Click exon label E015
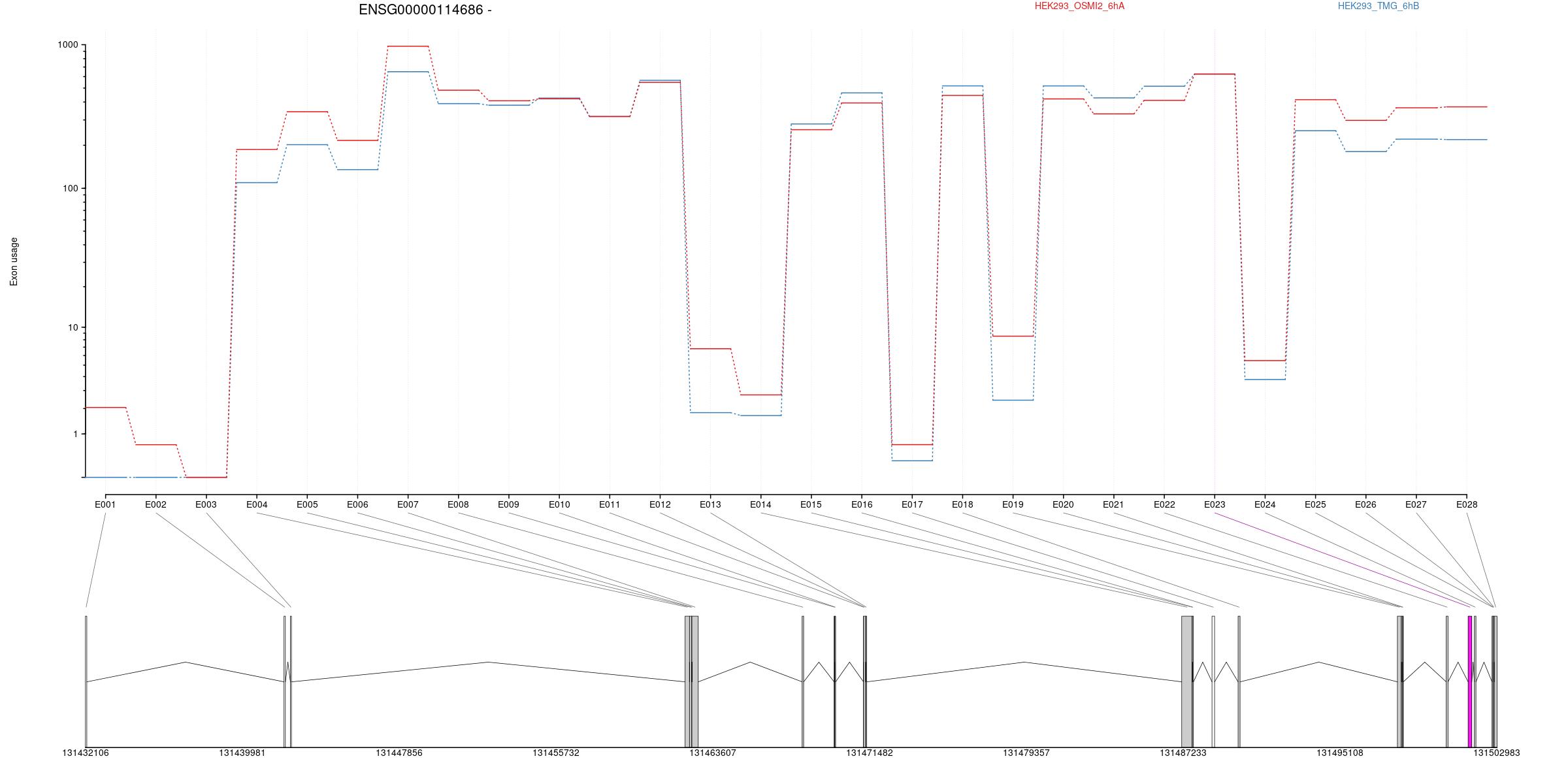 click(x=811, y=504)
